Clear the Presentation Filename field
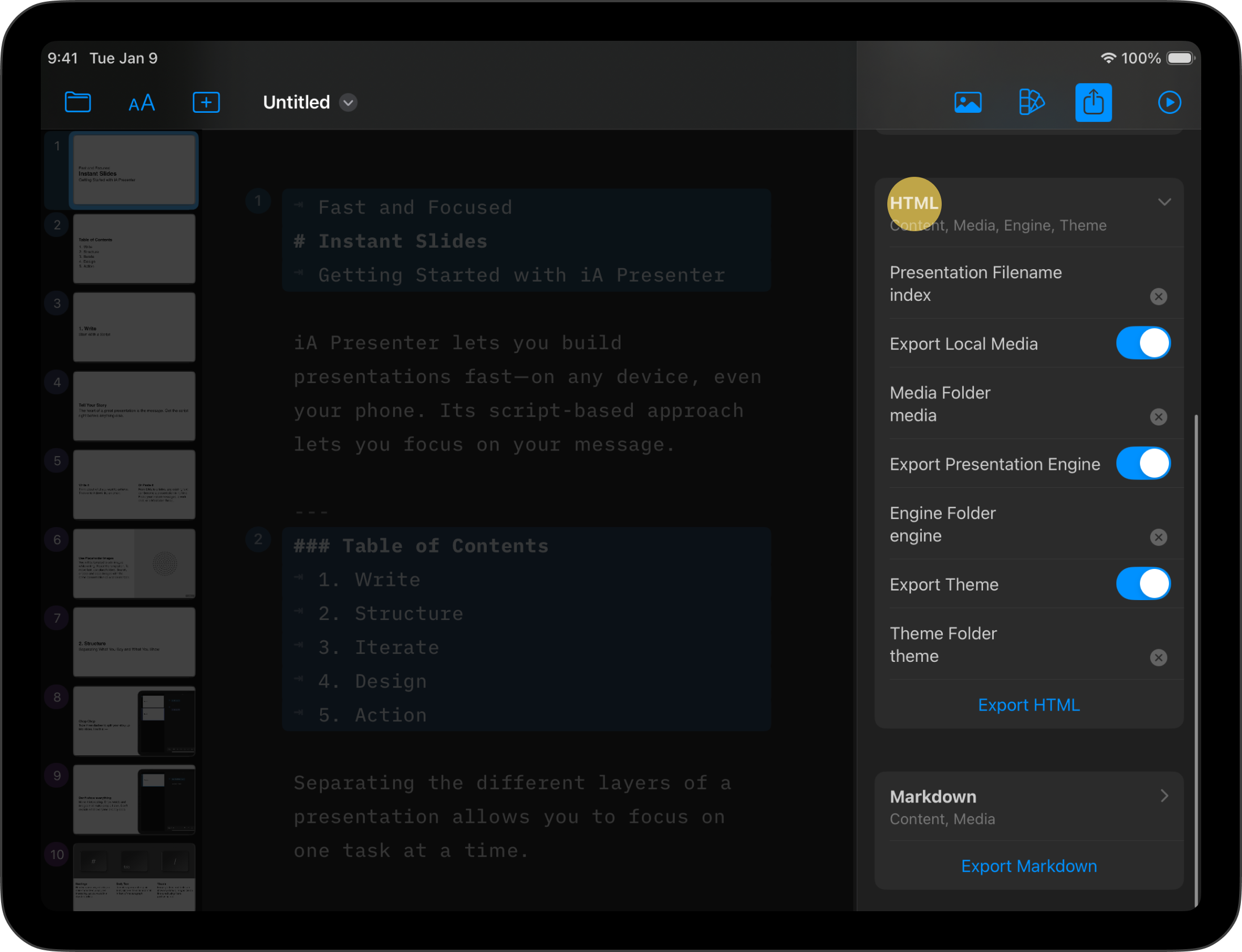 pyautogui.click(x=1158, y=296)
